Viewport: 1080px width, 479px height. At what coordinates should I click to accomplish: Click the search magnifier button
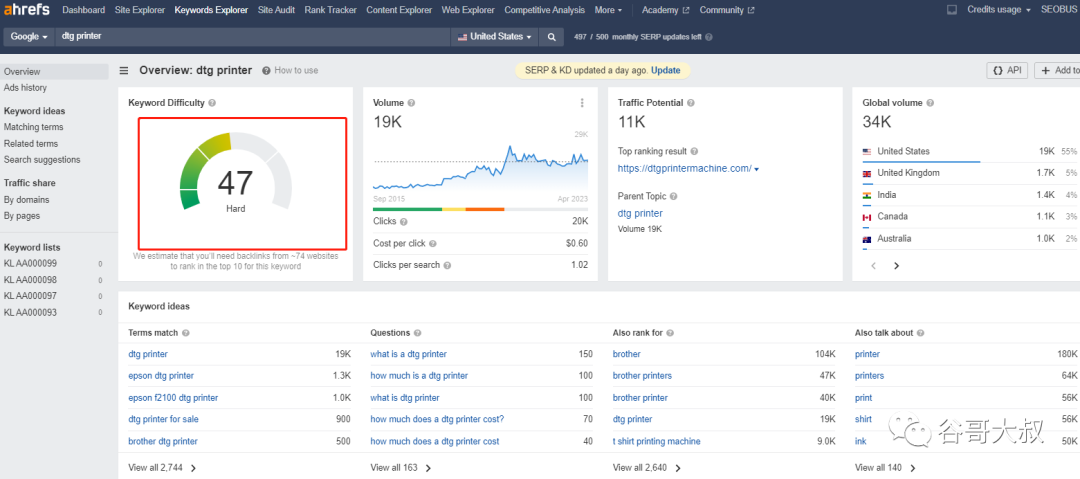551,36
